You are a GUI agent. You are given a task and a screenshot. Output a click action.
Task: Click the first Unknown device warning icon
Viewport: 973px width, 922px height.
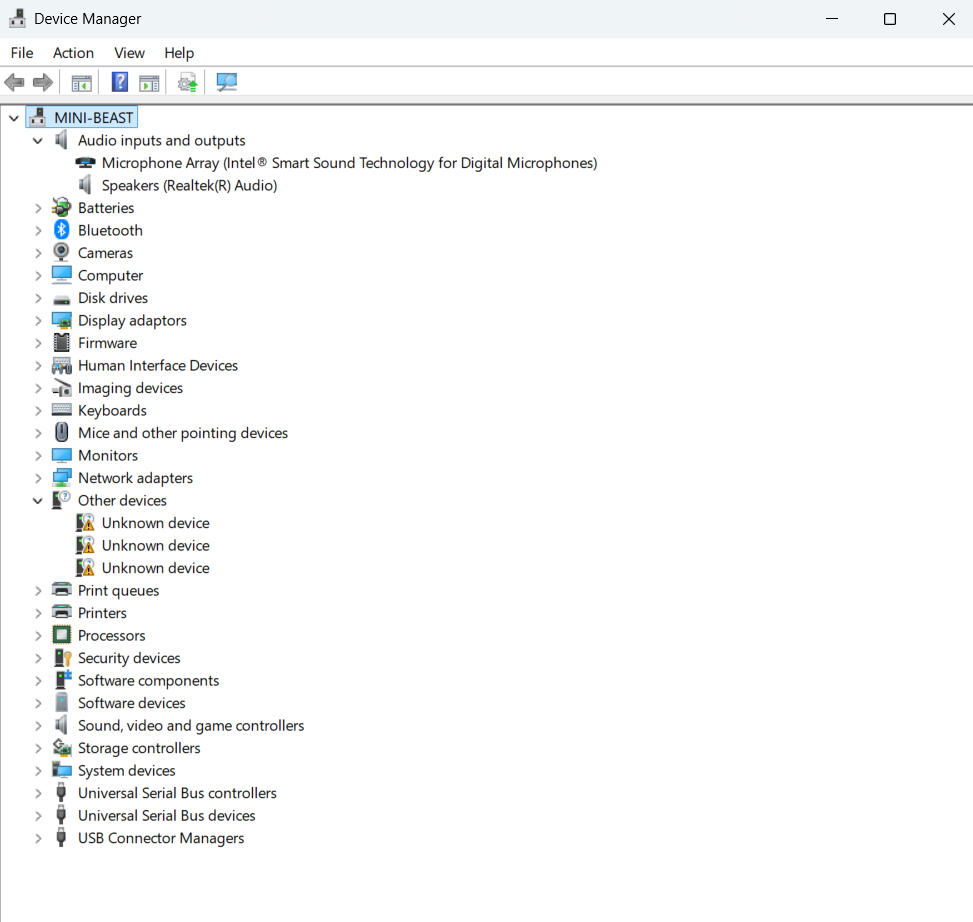(x=85, y=522)
